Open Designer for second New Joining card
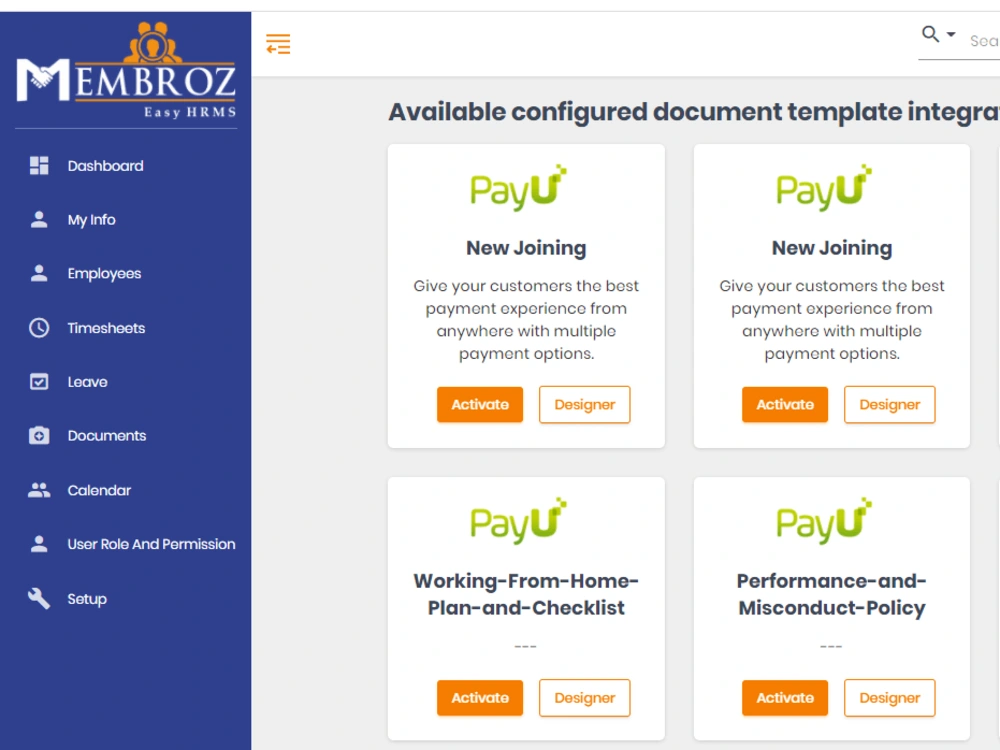Image resolution: width=1000 pixels, height=750 pixels. tap(890, 404)
